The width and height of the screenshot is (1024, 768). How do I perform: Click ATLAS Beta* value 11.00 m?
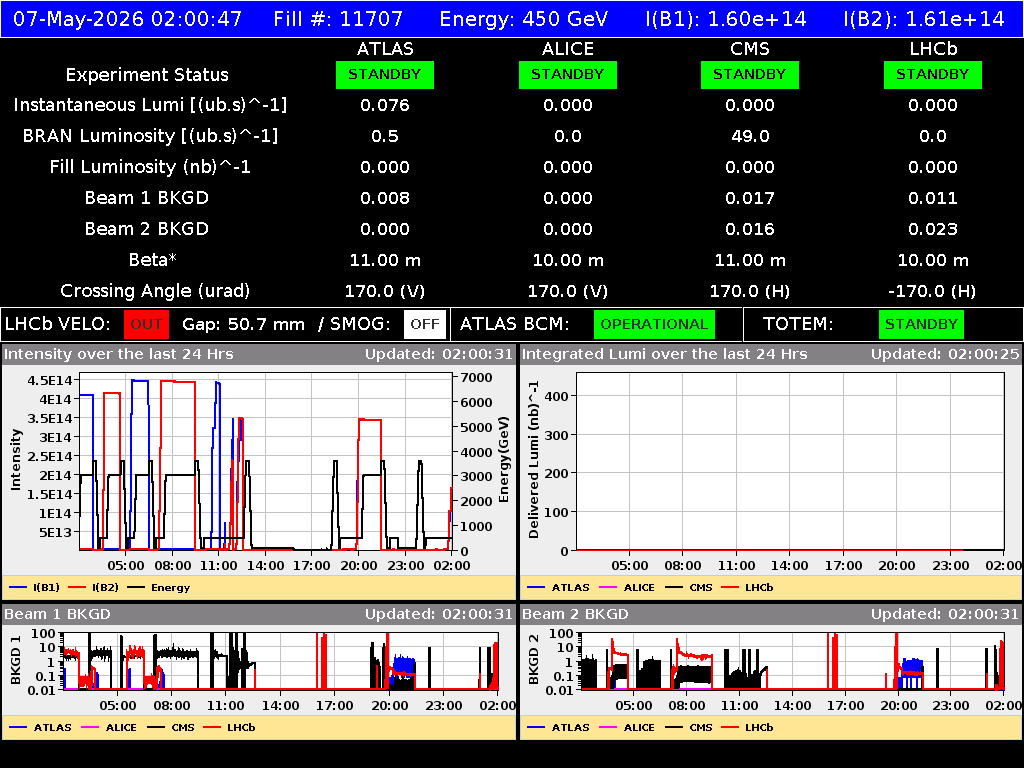(x=385, y=260)
